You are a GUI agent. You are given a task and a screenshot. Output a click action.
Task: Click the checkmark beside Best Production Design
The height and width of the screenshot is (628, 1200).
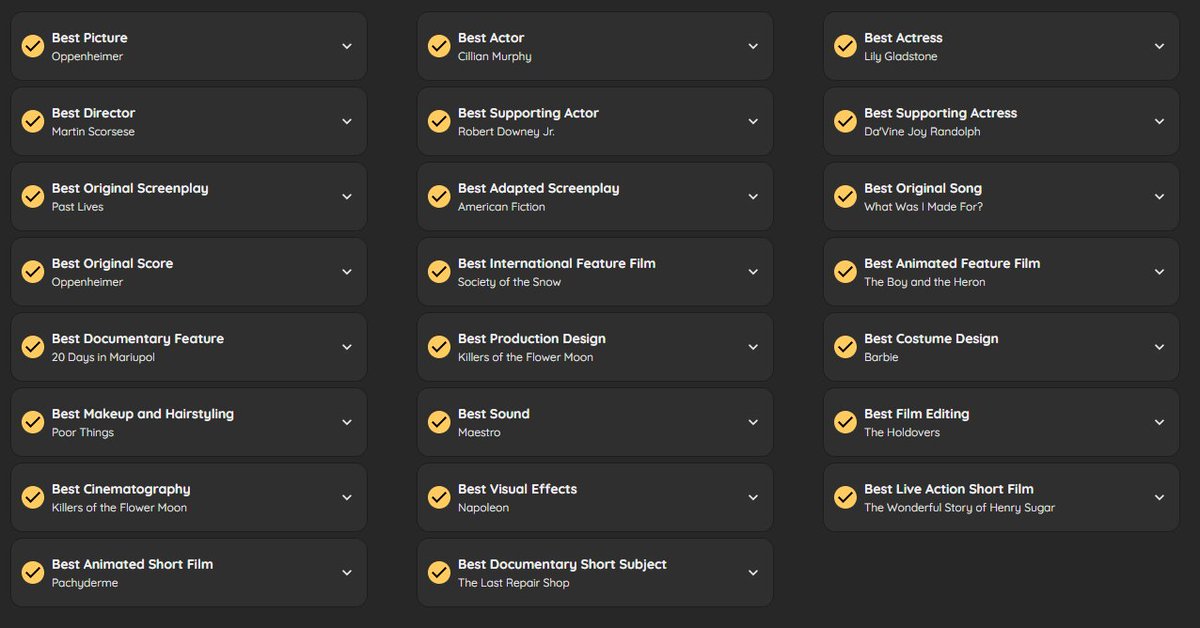pyautogui.click(x=439, y=347)
